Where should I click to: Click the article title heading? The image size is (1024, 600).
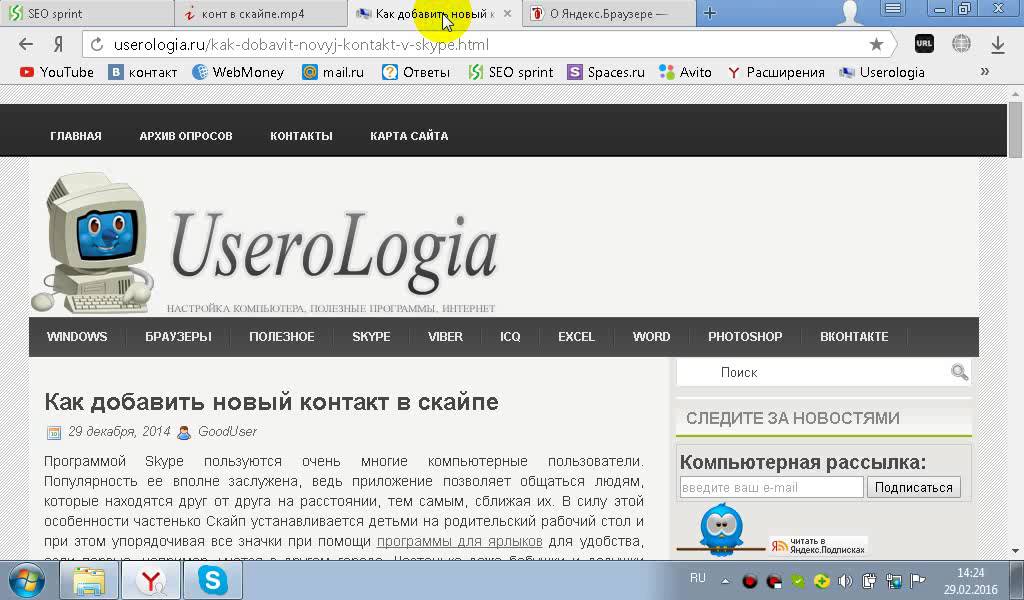tap(271, 402)
